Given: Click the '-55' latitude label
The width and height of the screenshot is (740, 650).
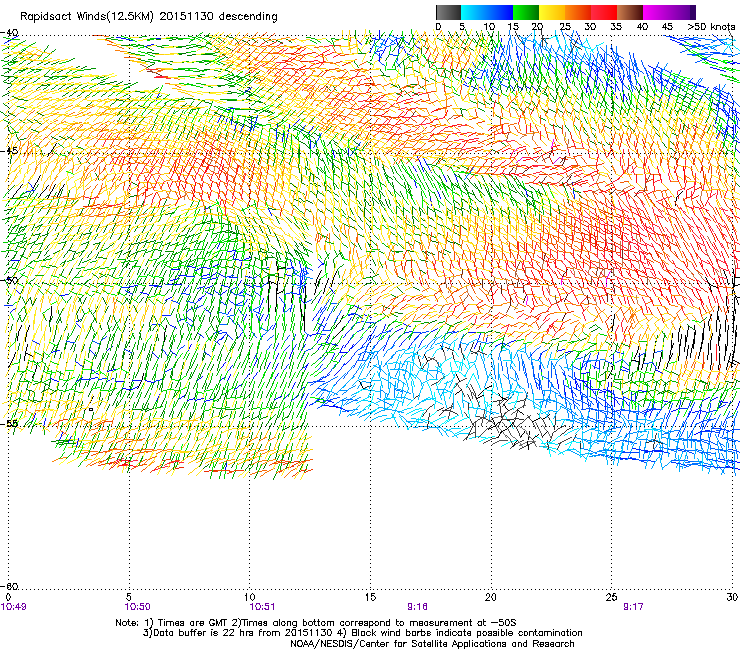Looking at the screenshot, I should click(10, 424).
